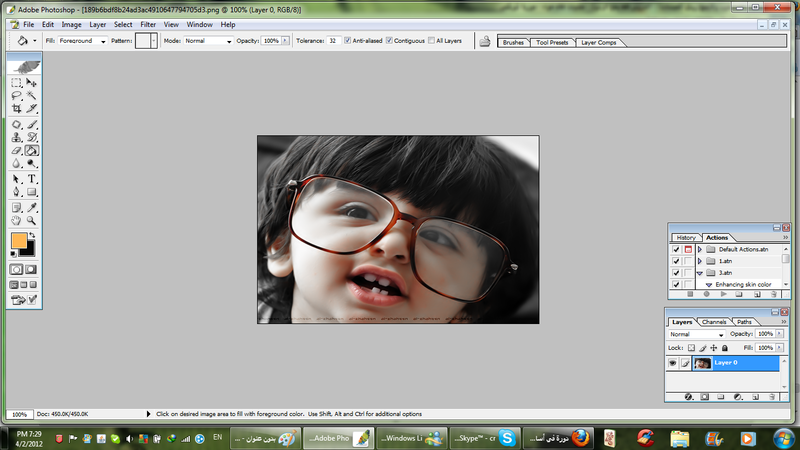Click the Tool Presets palette tab
800x450 pixels.
552,43
